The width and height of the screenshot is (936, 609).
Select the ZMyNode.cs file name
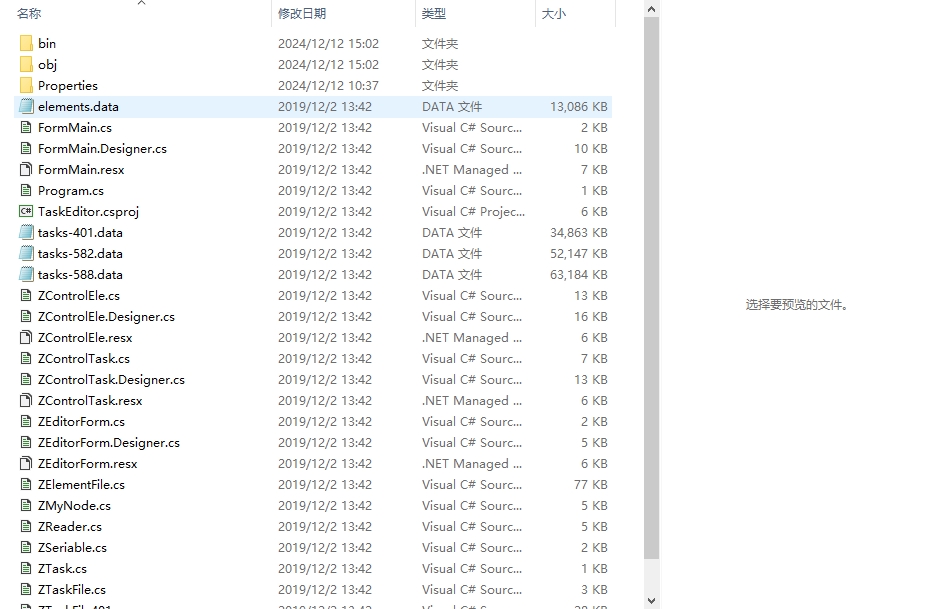pyautogui.click(x=74, y=505)
